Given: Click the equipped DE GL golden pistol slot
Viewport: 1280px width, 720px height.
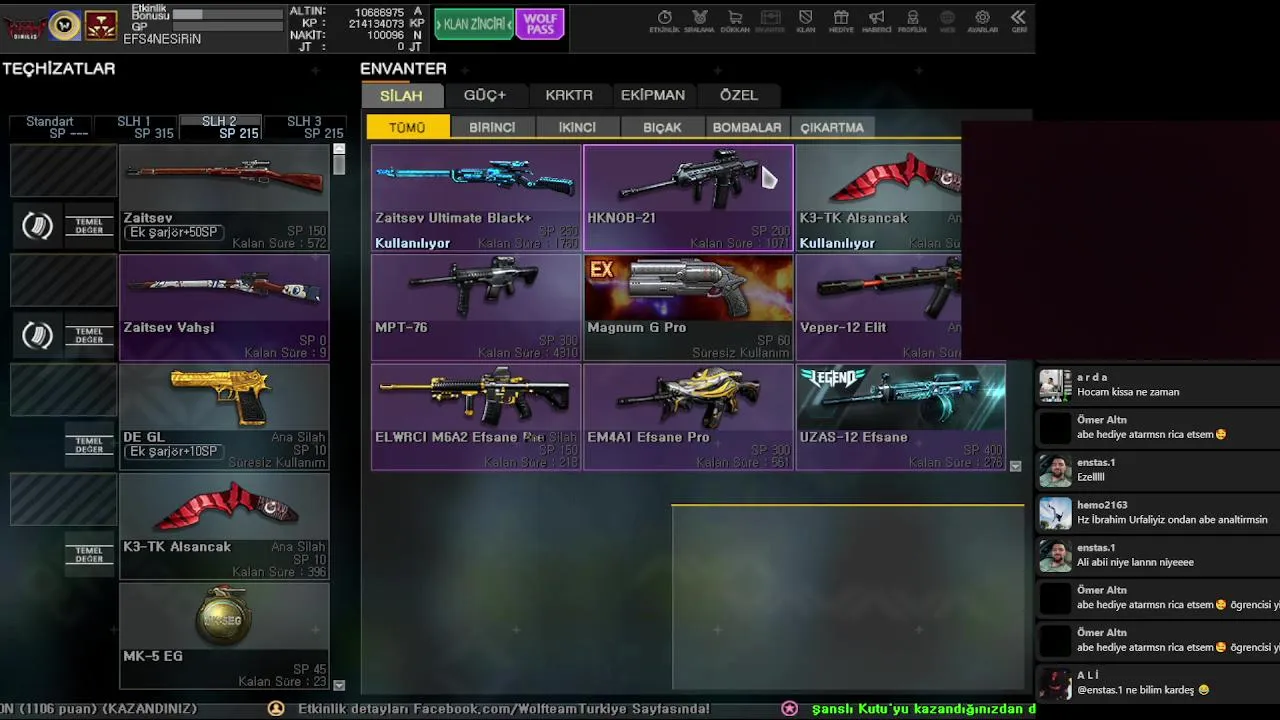Looking at the screenshot, I should coord(224,417).
